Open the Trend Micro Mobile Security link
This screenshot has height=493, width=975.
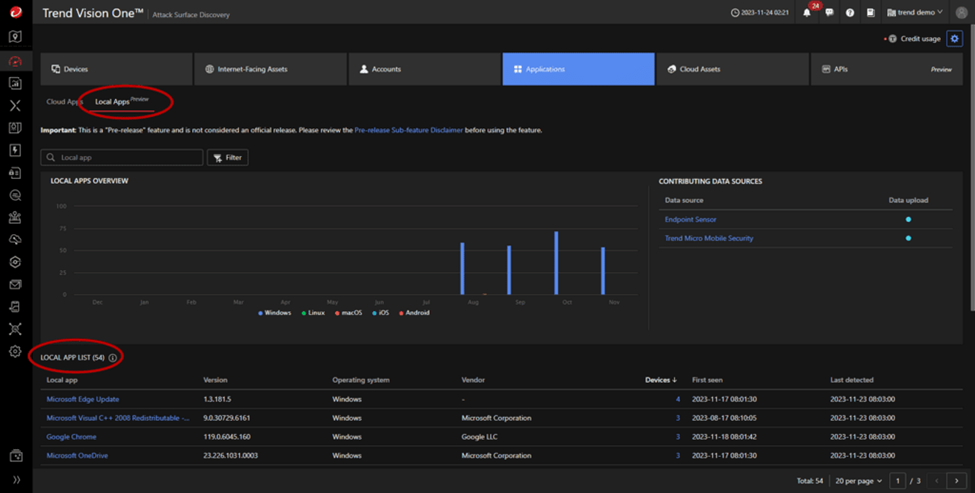[709, 238]
